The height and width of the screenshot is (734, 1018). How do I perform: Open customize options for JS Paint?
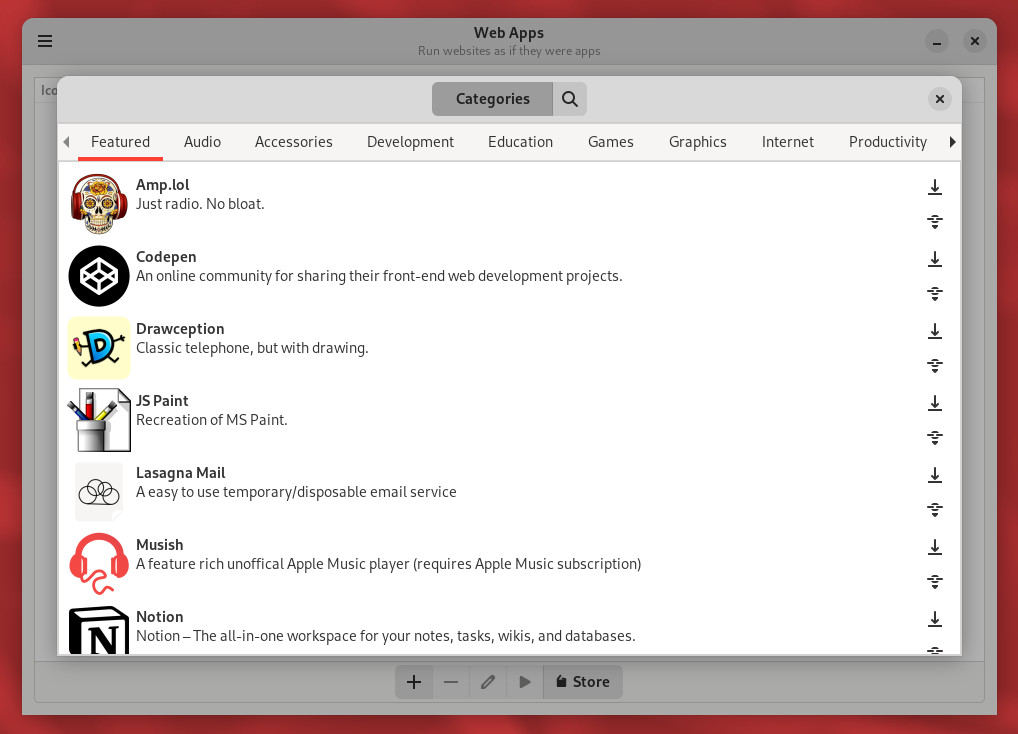click(x=934, y=438)
